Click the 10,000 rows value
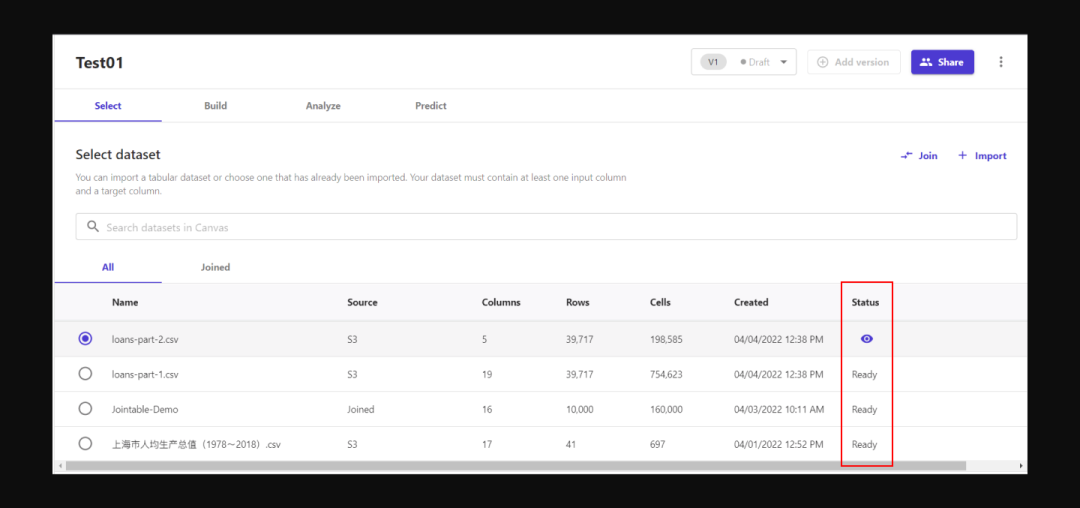Image resolution: width=1080 pixels, height=508 pixels. (579, 410)
